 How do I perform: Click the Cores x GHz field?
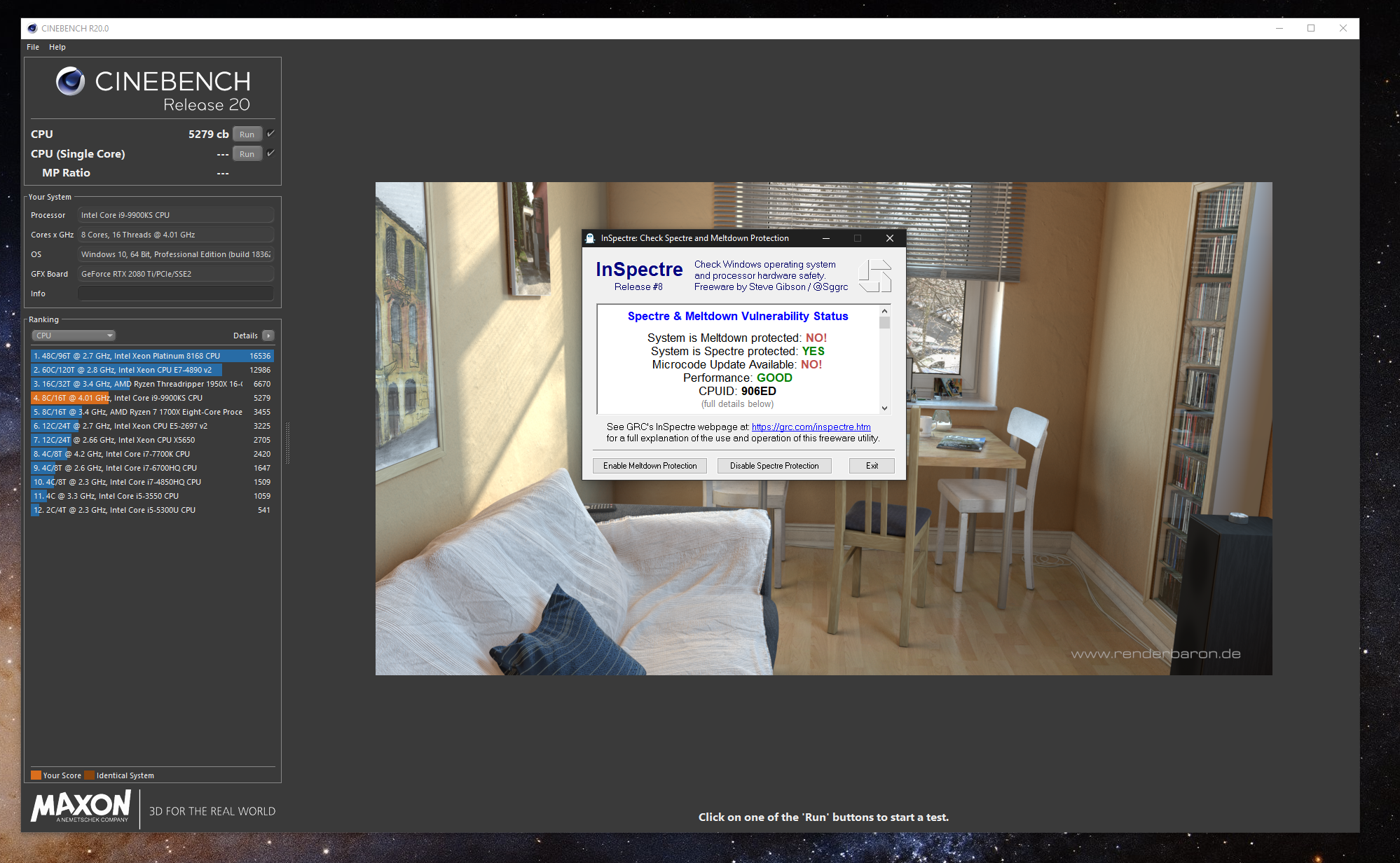coord(175,235)
